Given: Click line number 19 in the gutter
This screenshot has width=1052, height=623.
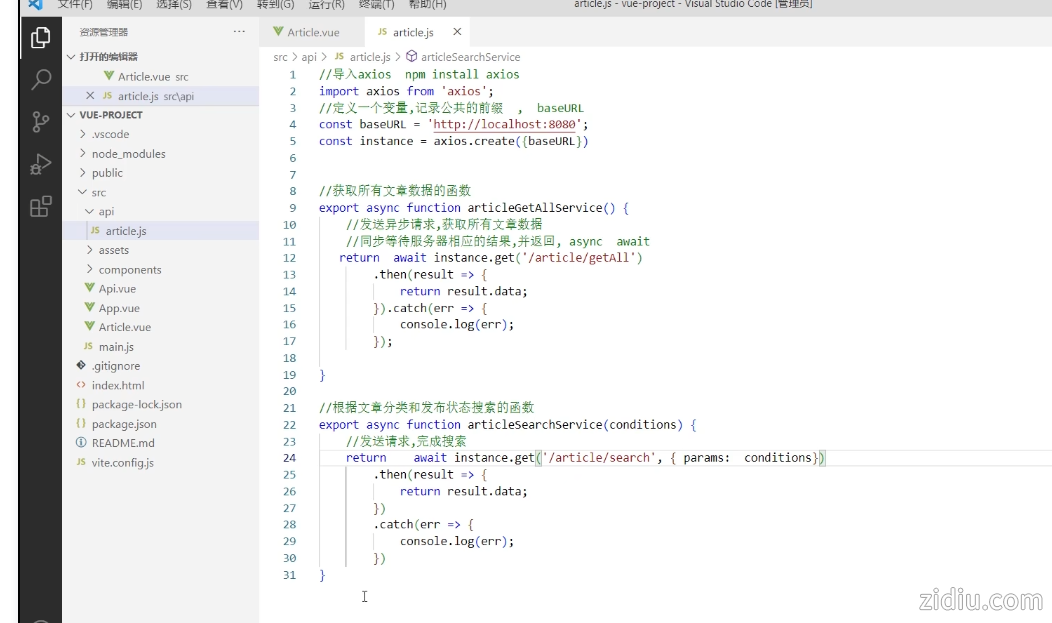Looking at the screenshot, I should click(290, 375).
